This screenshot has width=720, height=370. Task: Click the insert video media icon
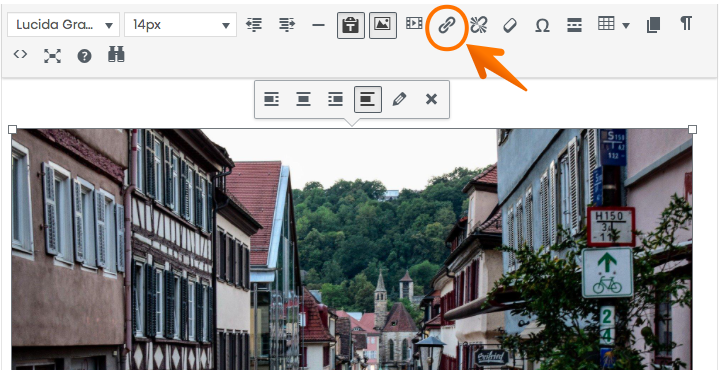pyautogui.click(x=414, y=23)
